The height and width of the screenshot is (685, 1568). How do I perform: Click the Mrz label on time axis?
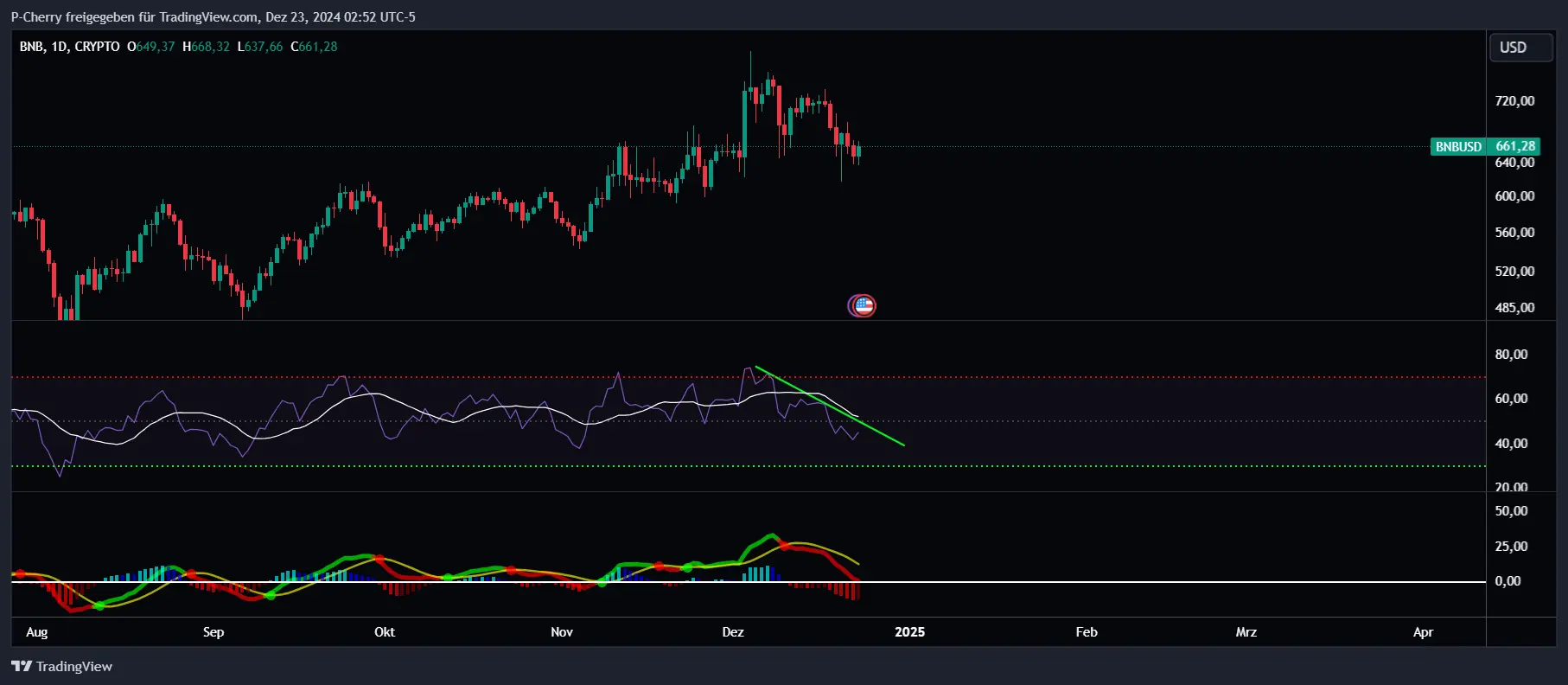(1246, 632)
